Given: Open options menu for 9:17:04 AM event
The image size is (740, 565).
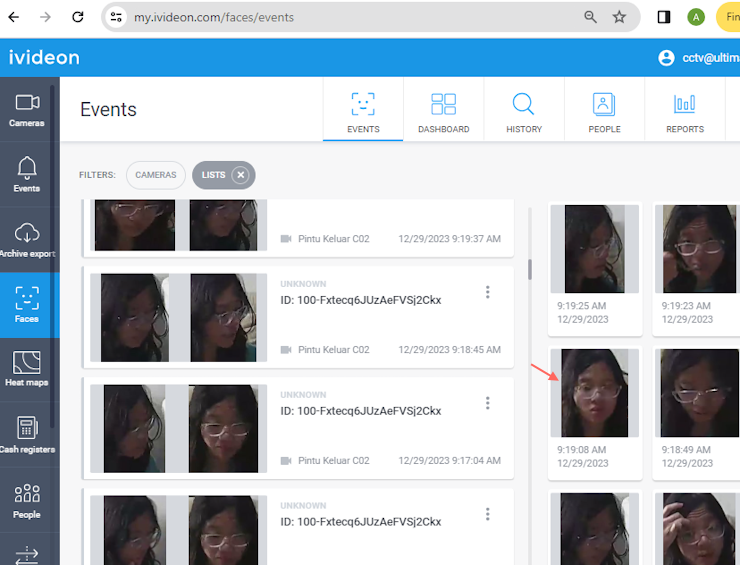Looking at the screenshot, I should (x=488, y=403).
